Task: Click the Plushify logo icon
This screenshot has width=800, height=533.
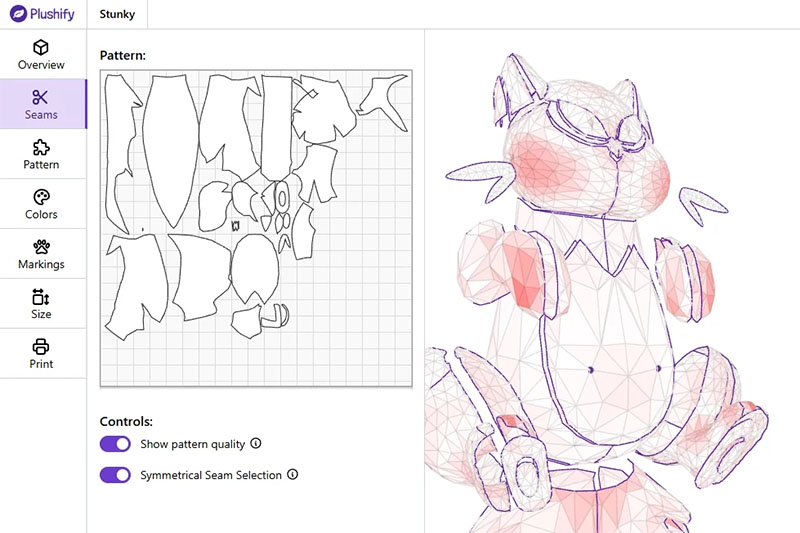Action: pyautogui.click(x=18, y=14)
